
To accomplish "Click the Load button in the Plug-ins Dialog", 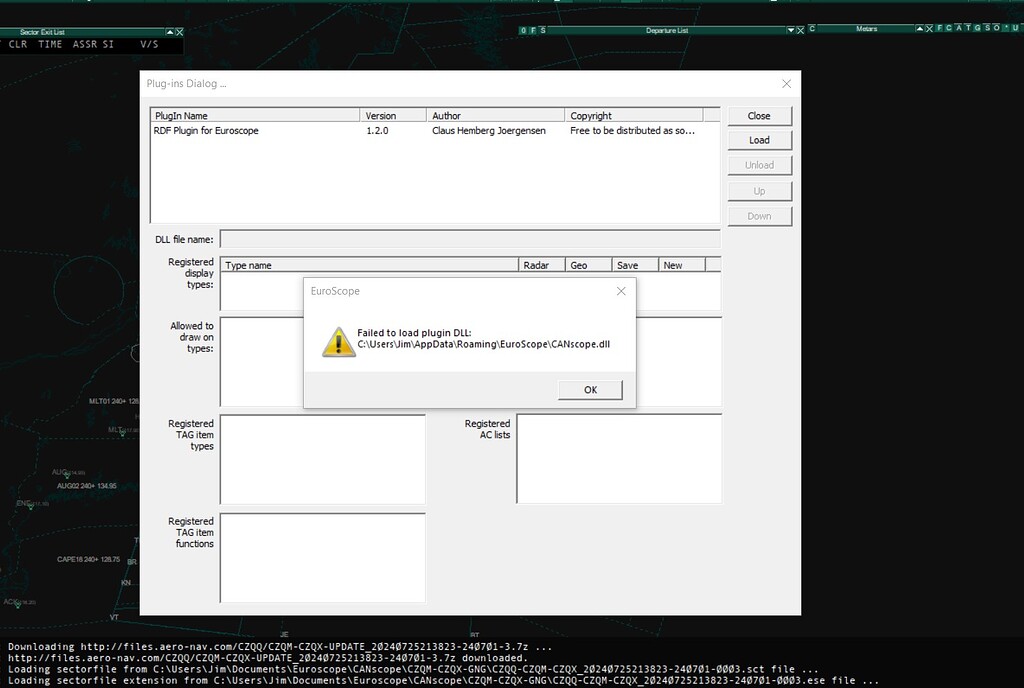I will point(759,140).
